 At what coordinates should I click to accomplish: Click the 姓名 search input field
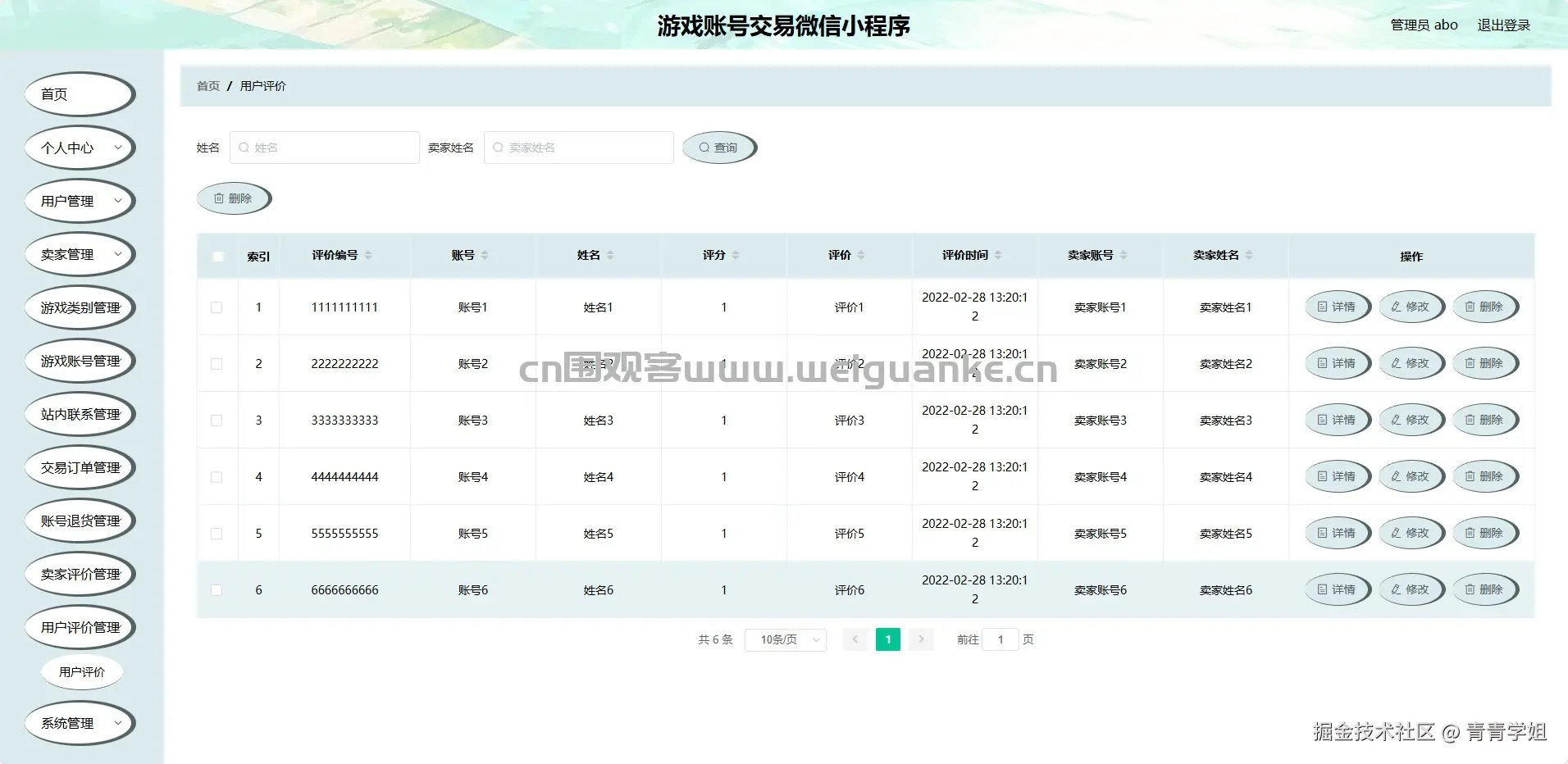click(x=325, y=148)
